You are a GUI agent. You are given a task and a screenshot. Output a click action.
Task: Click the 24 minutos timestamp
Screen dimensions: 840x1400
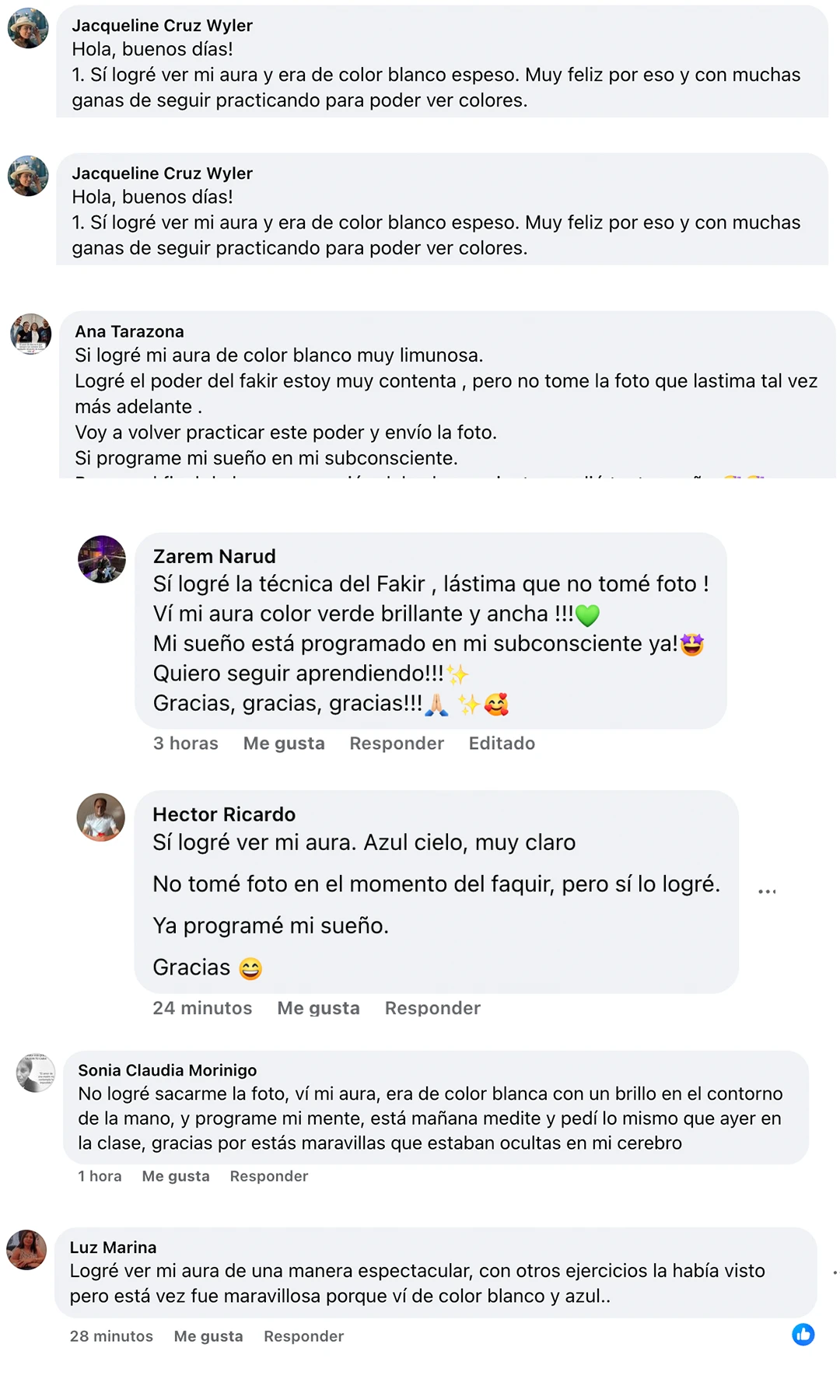coord(202,1008)
